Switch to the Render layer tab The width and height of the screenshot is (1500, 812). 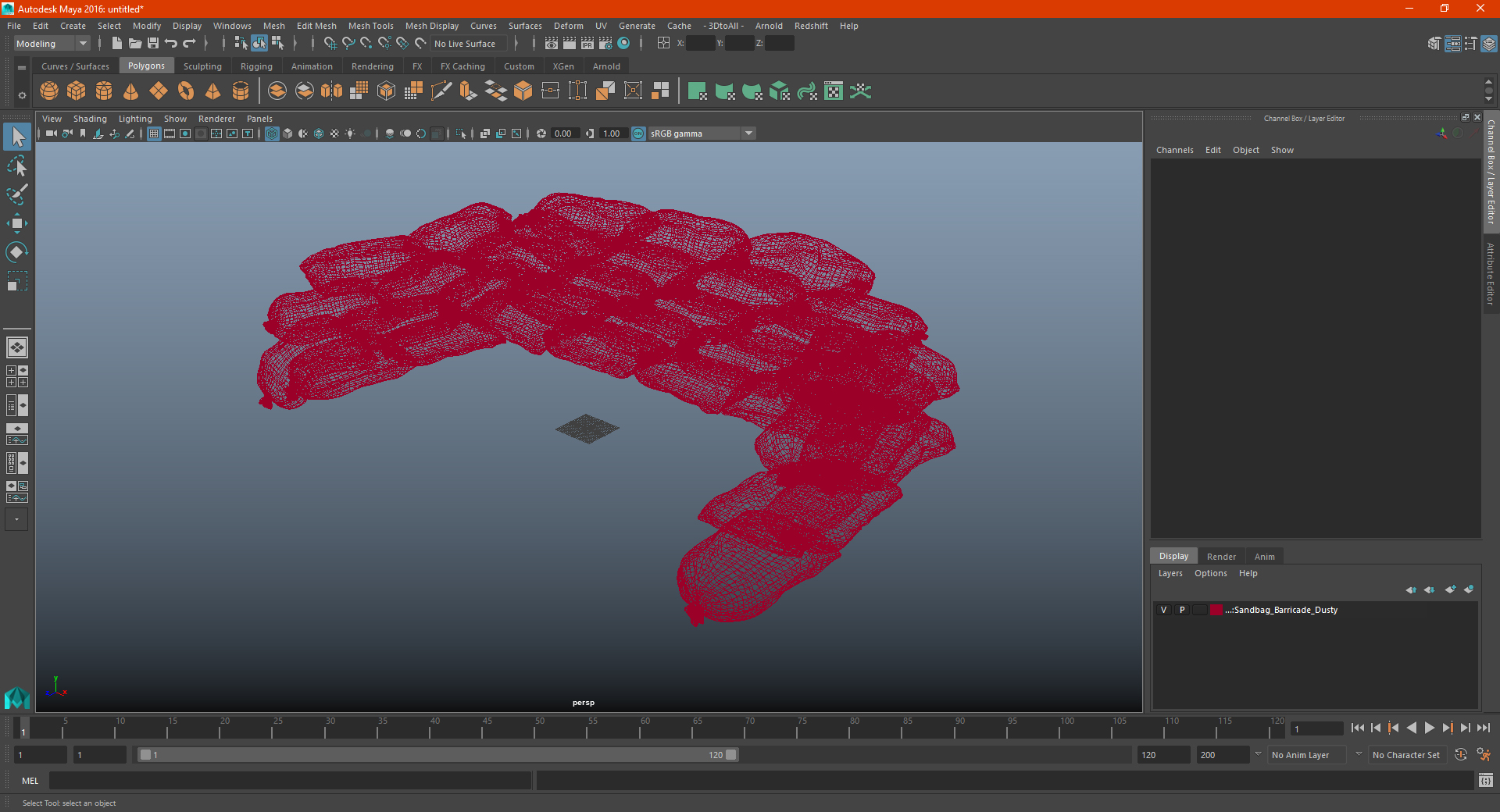[x=1221, y=557]
